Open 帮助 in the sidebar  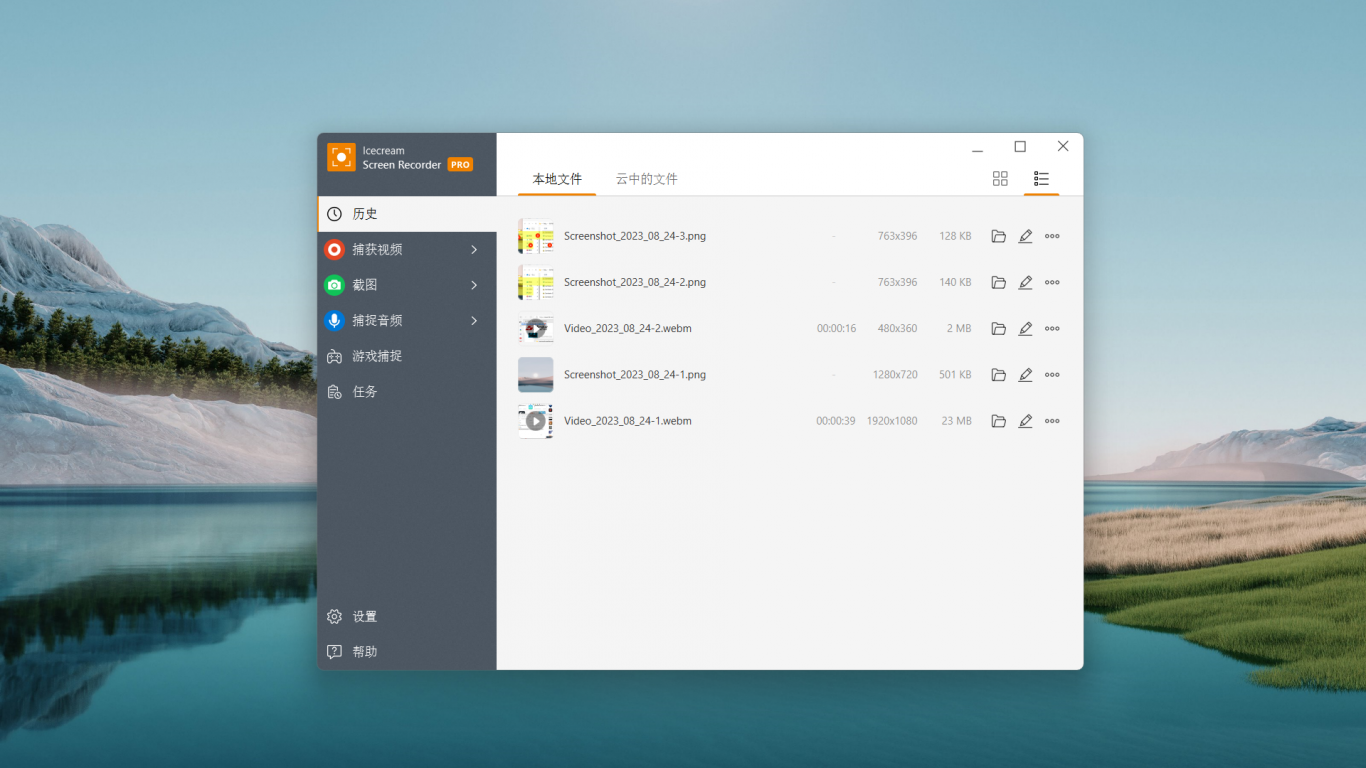(x=364, y=652)
